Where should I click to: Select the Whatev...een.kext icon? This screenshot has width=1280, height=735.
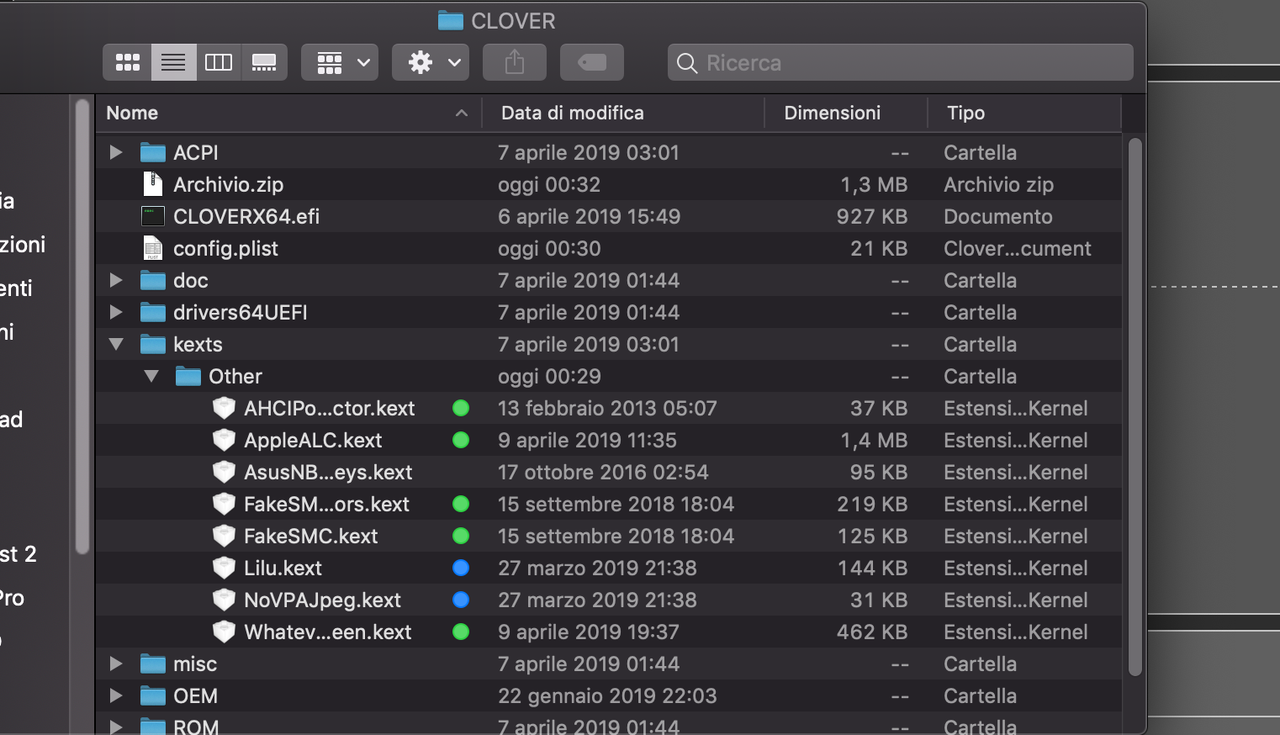coord(224,632)
